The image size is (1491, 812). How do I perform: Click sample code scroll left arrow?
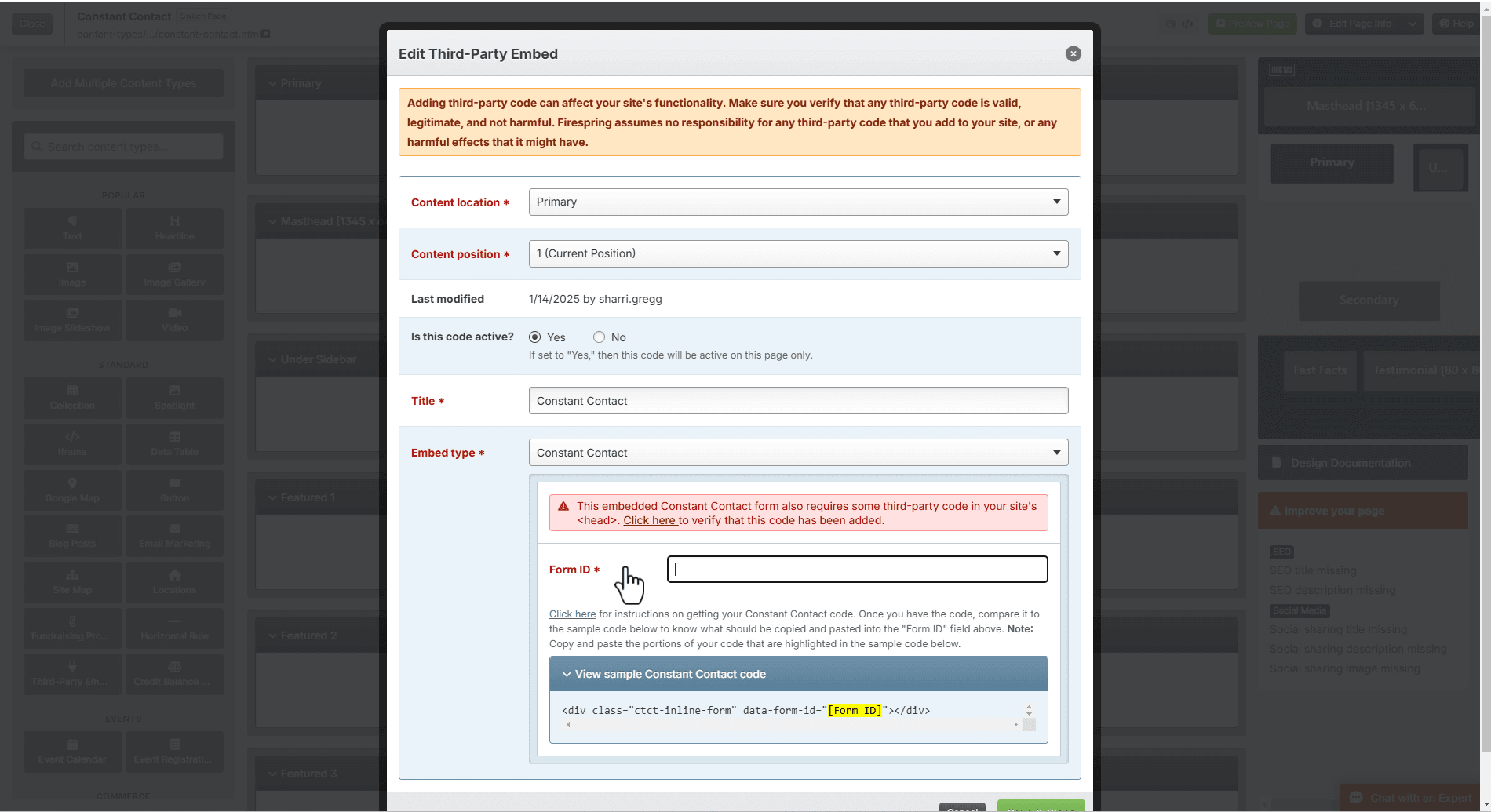tap(568, 725)
